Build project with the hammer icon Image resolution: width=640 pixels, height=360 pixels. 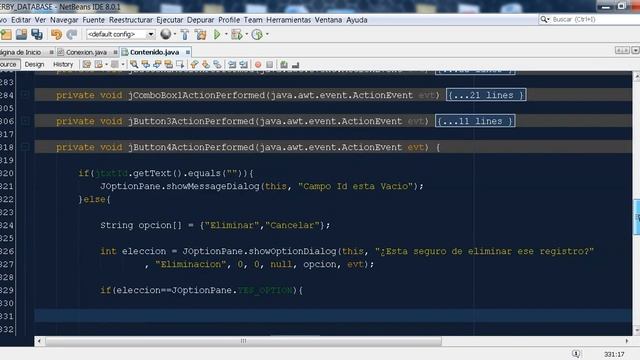185,35
